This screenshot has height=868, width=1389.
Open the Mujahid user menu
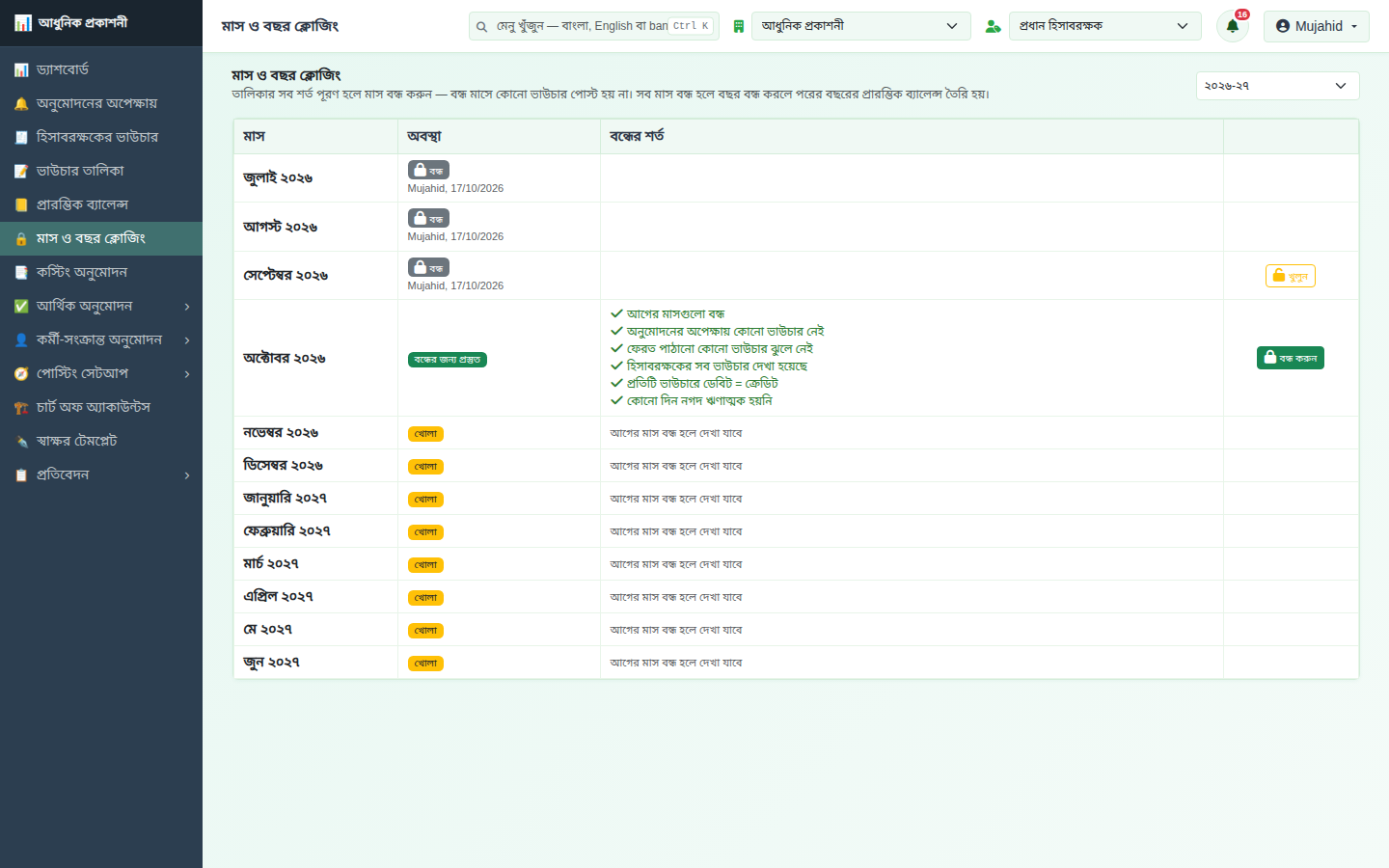tap(1317, 26)
